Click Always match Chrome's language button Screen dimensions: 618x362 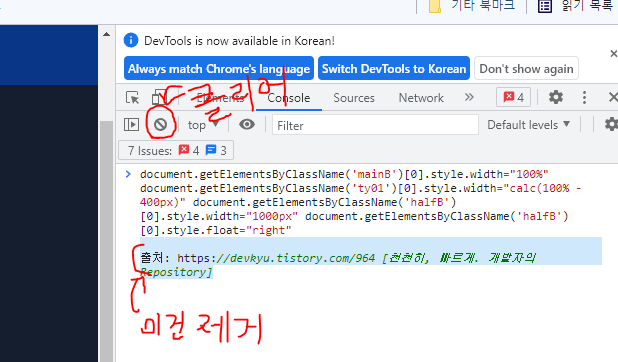pos(219,69)
